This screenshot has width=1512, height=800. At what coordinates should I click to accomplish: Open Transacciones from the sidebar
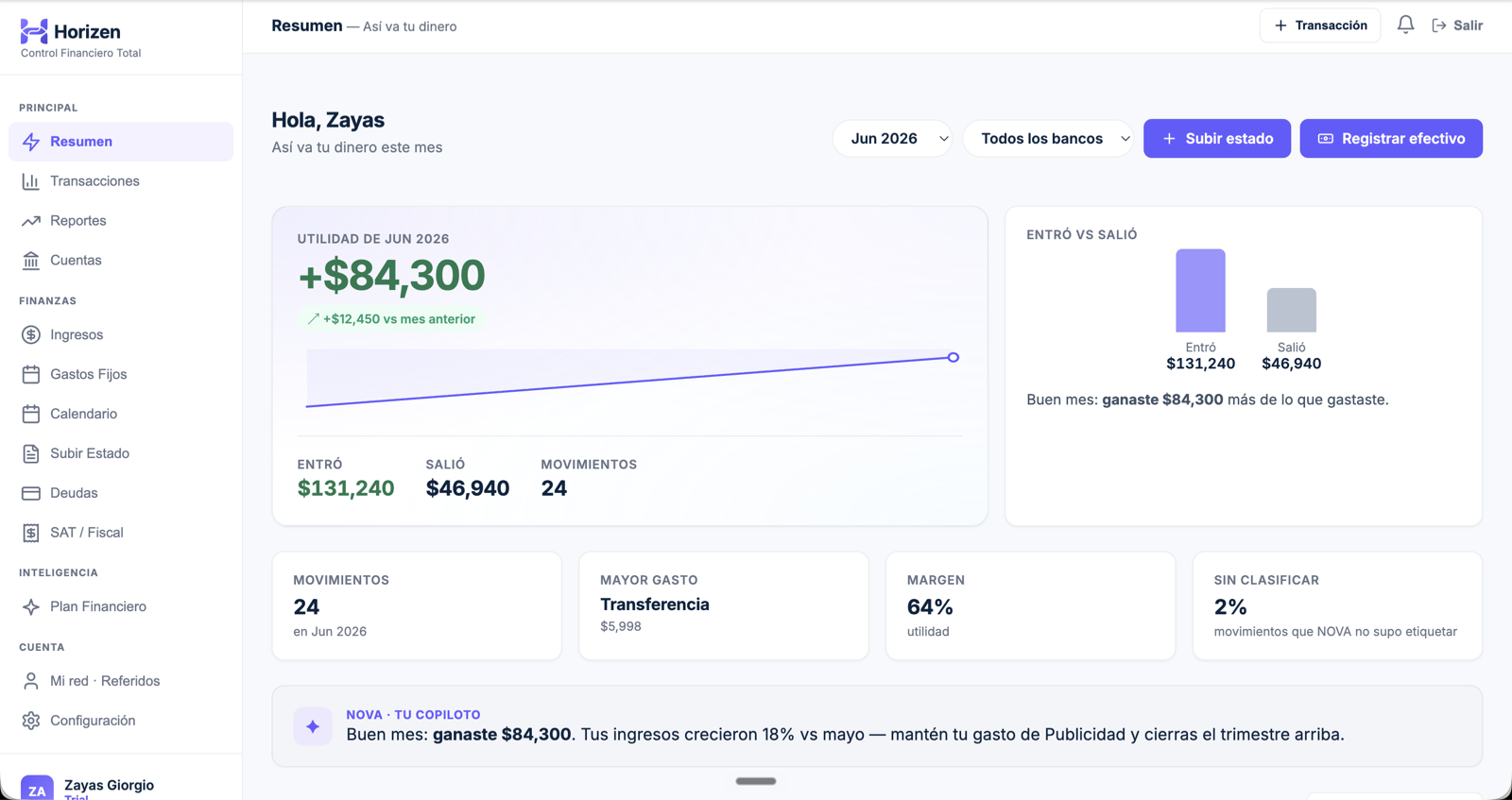[x=121, y=181]
